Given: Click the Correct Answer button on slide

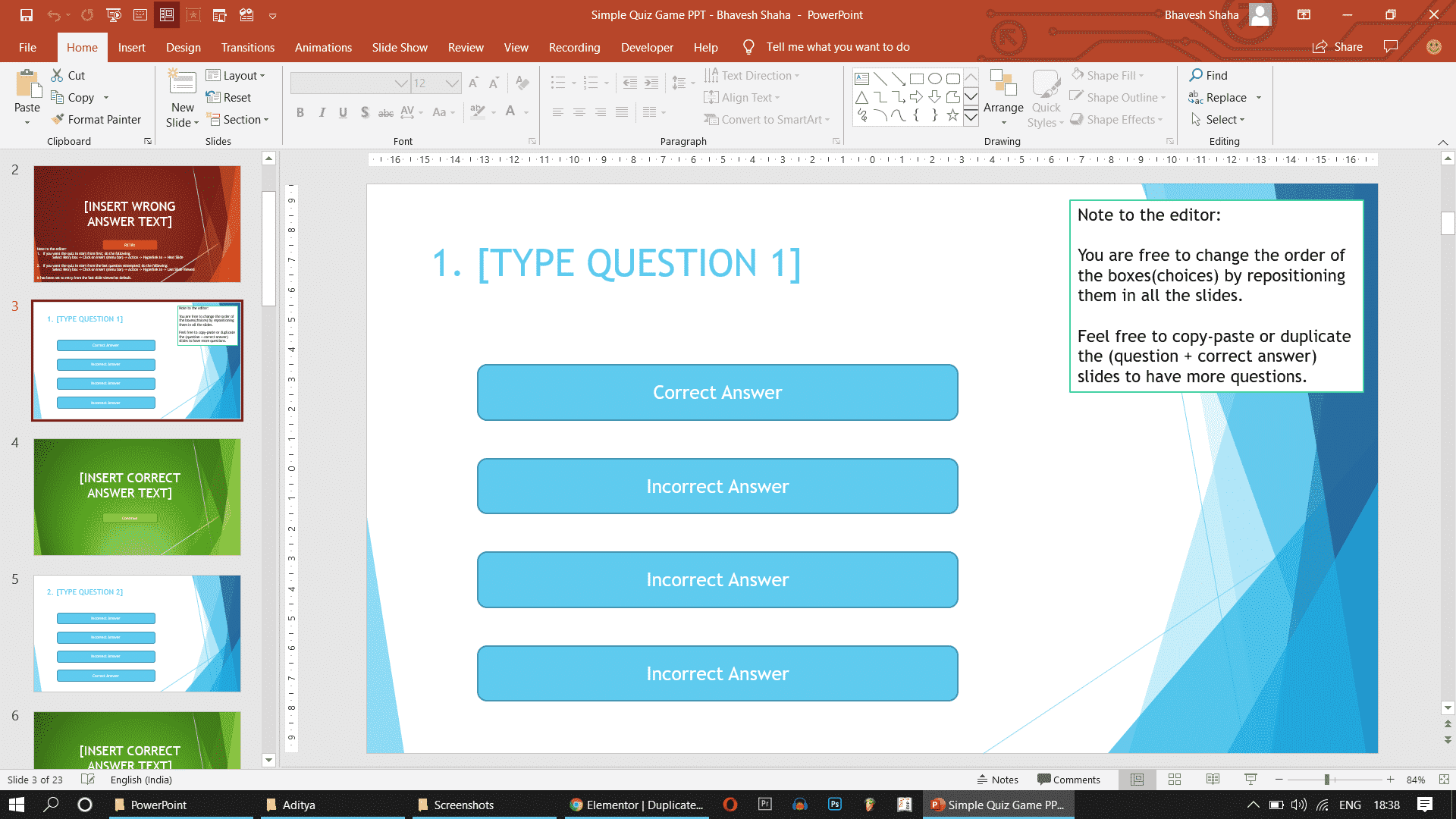Looking at the screenshot, I should pyautogui.click(x=718, y=392).
